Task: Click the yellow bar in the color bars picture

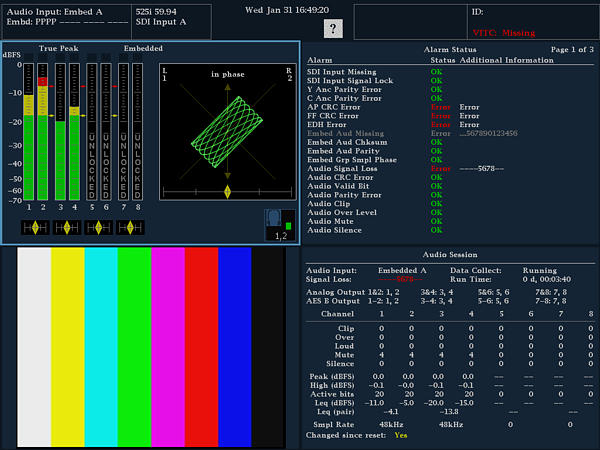Action: click(x=67, y=346)
